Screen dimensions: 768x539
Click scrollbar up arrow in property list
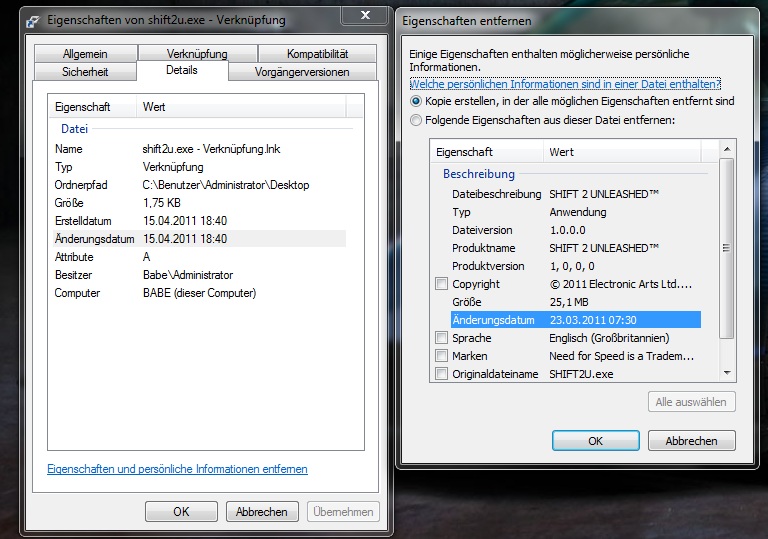point(727,148)
